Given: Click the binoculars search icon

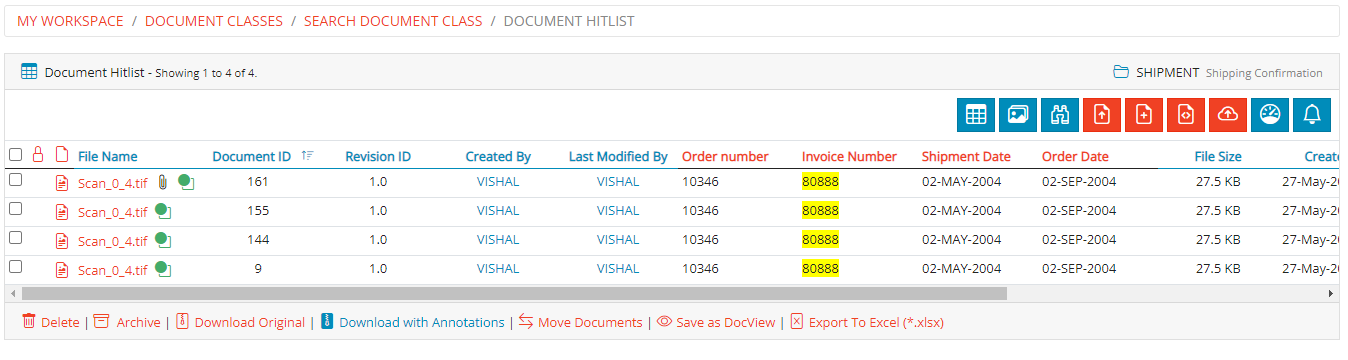Looking at the screenshot, I should tap(1060, 115).
